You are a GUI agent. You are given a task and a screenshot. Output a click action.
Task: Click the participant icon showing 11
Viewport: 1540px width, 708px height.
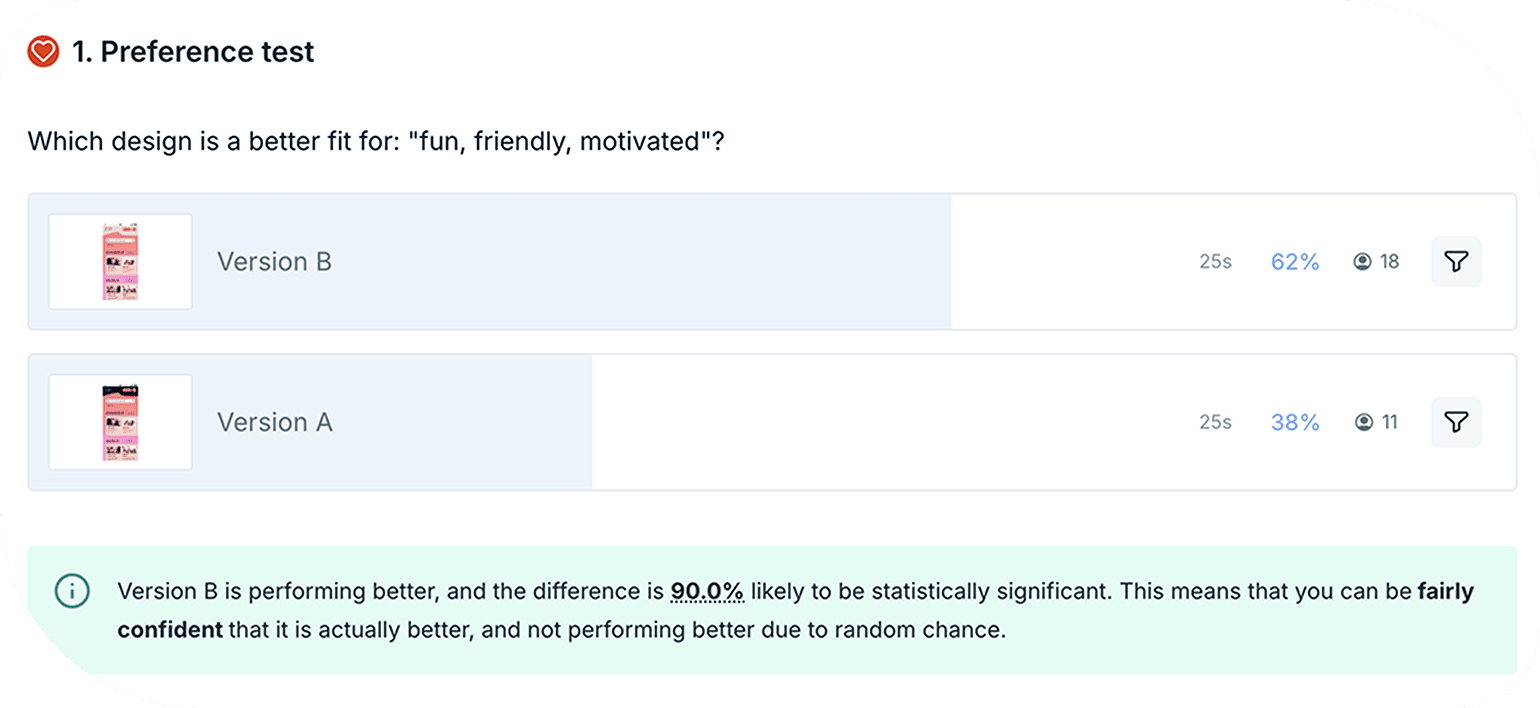1363,422
